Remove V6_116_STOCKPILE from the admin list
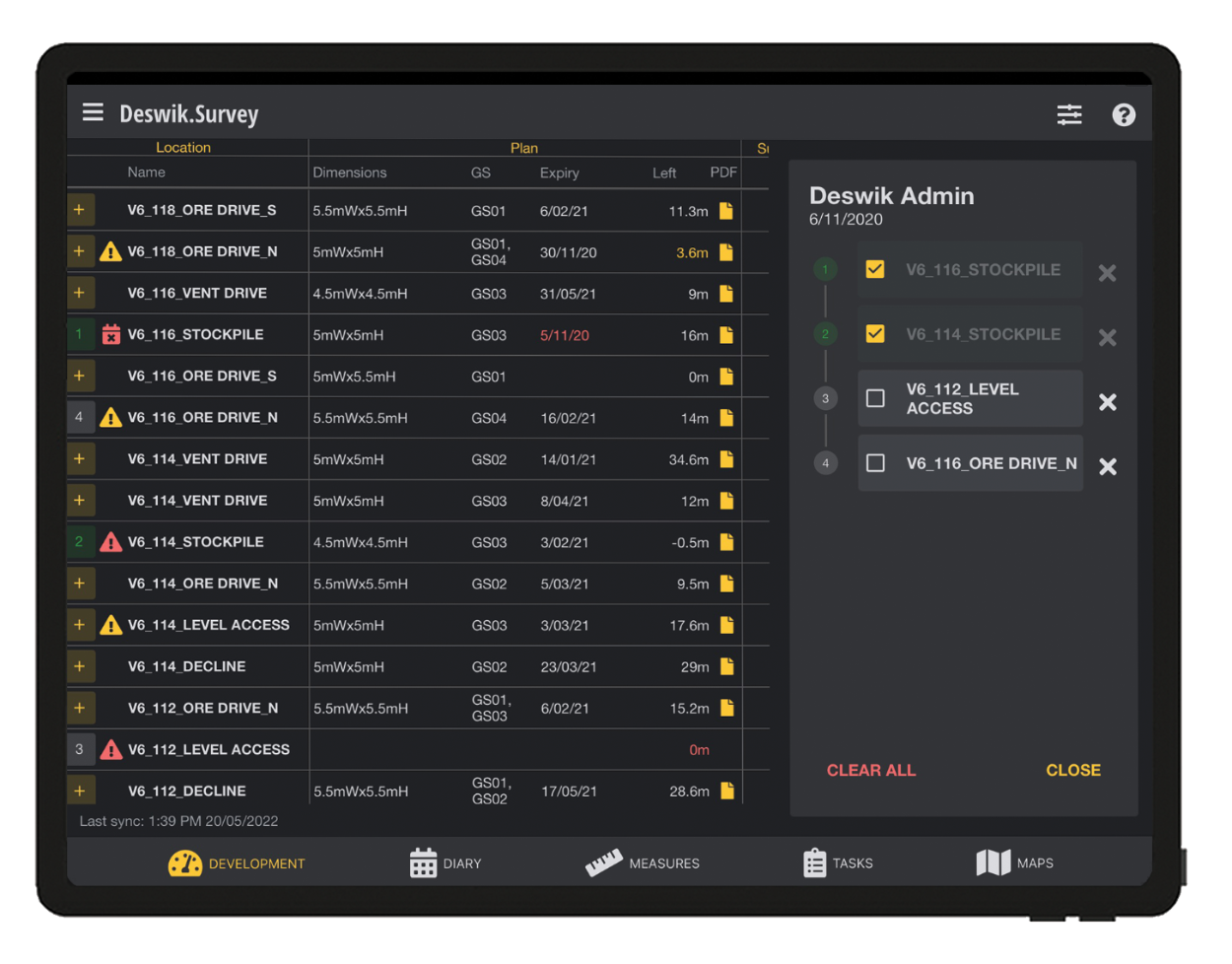The height and width of the screenshot is (964, 1232). (x=1108, y=273)
